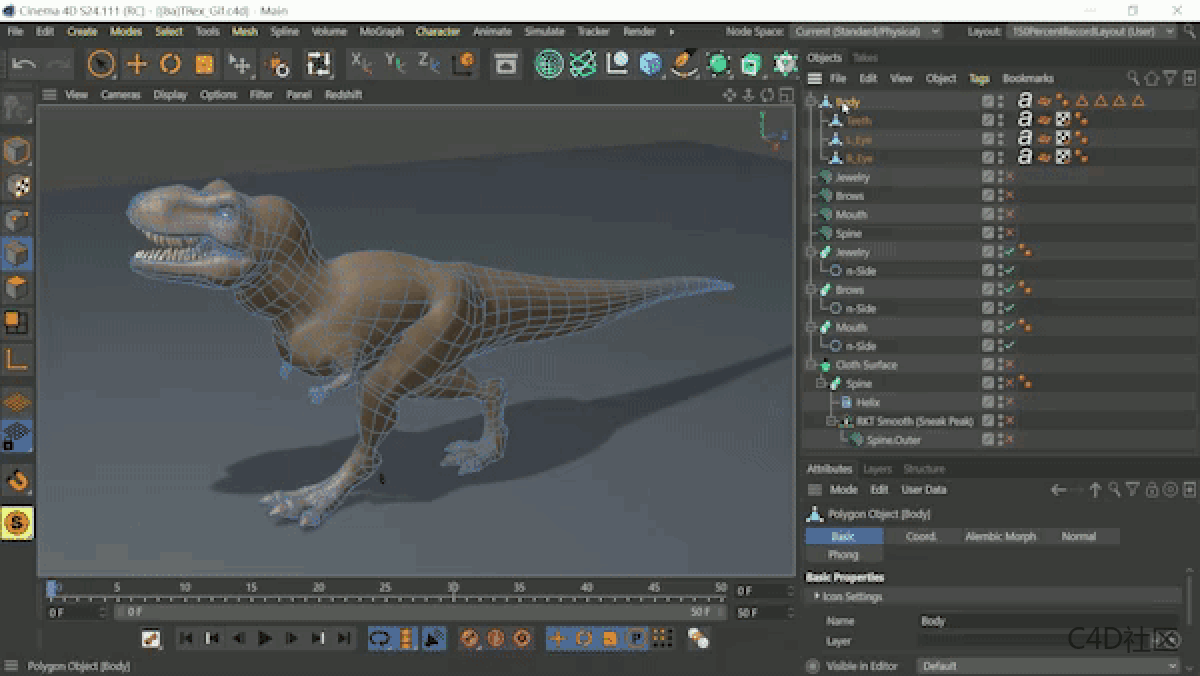The height and width of the screenshot is (676, 1200).
Task: Select the Rotate tool
Action: [x=167, y=64]
